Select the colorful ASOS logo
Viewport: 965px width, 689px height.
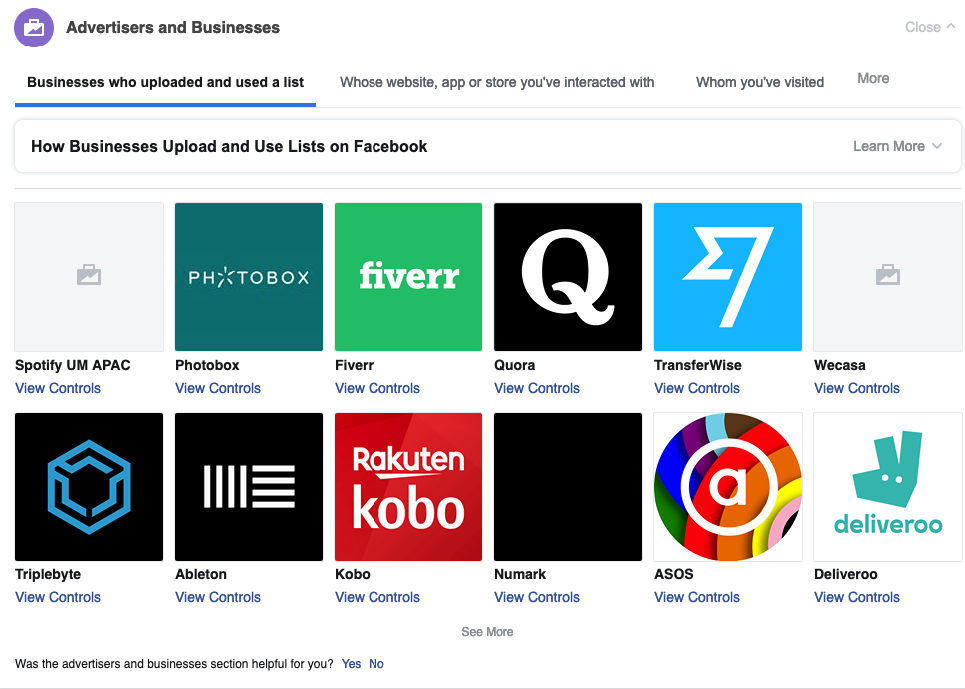[x=728, y=487]
